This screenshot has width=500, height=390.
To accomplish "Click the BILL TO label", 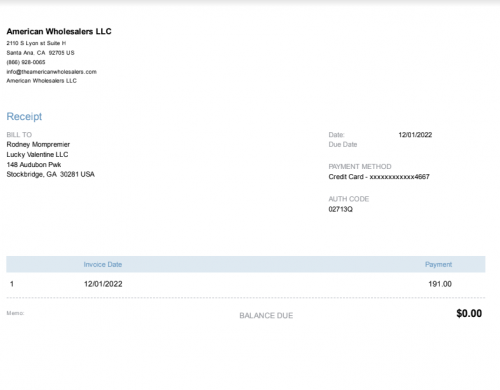I will click(19, 135).
